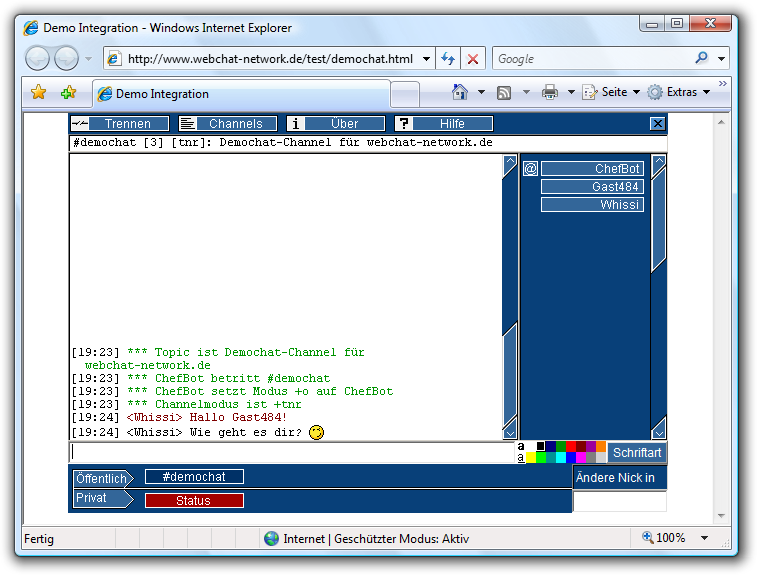This screenshot has height=575, width=757.
Task: Open the Extras tools menu
Action: click(x=679, y=92)
